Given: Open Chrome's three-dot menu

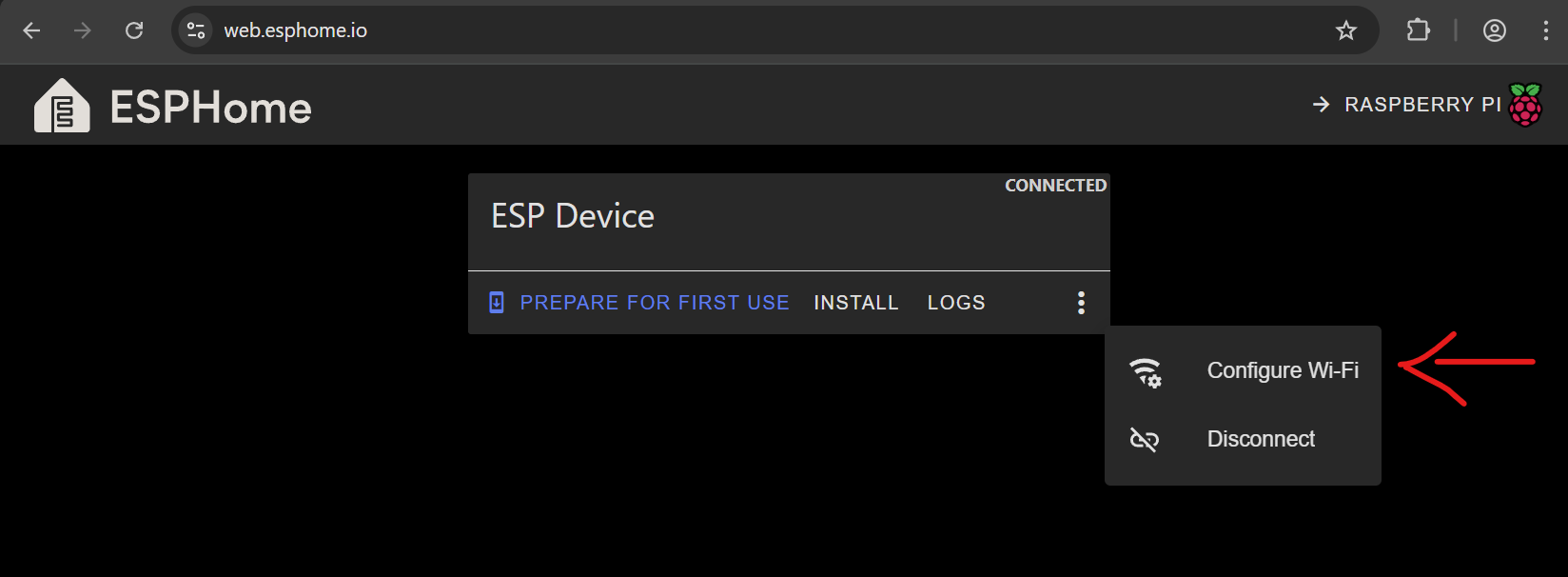Looking at the screenshot, I should 1545,30.
